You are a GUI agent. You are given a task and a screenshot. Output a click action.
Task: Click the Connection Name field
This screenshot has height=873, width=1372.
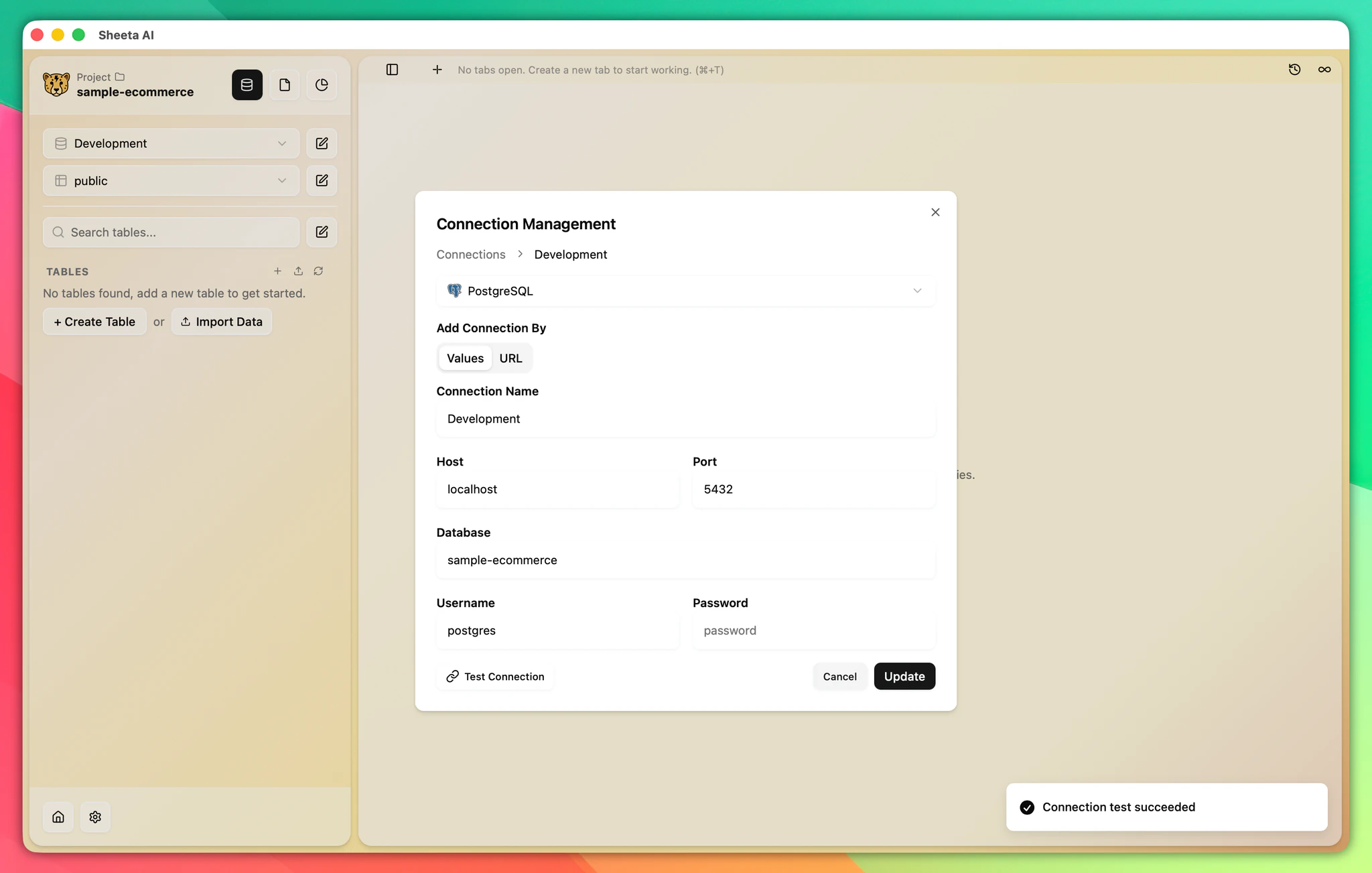click(685, 419)
